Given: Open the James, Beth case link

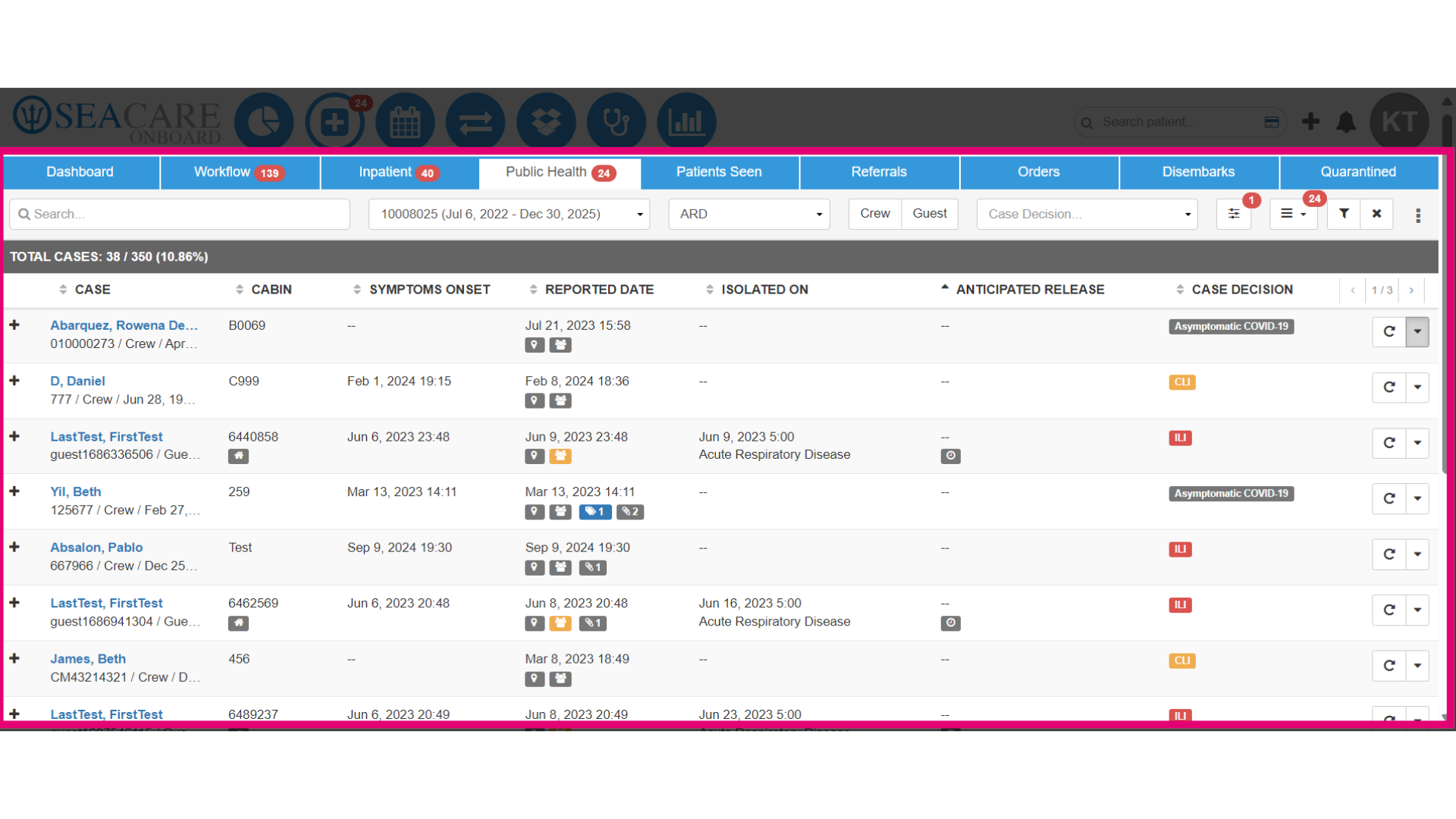Looking at the screenshot, I should point(88,659).
